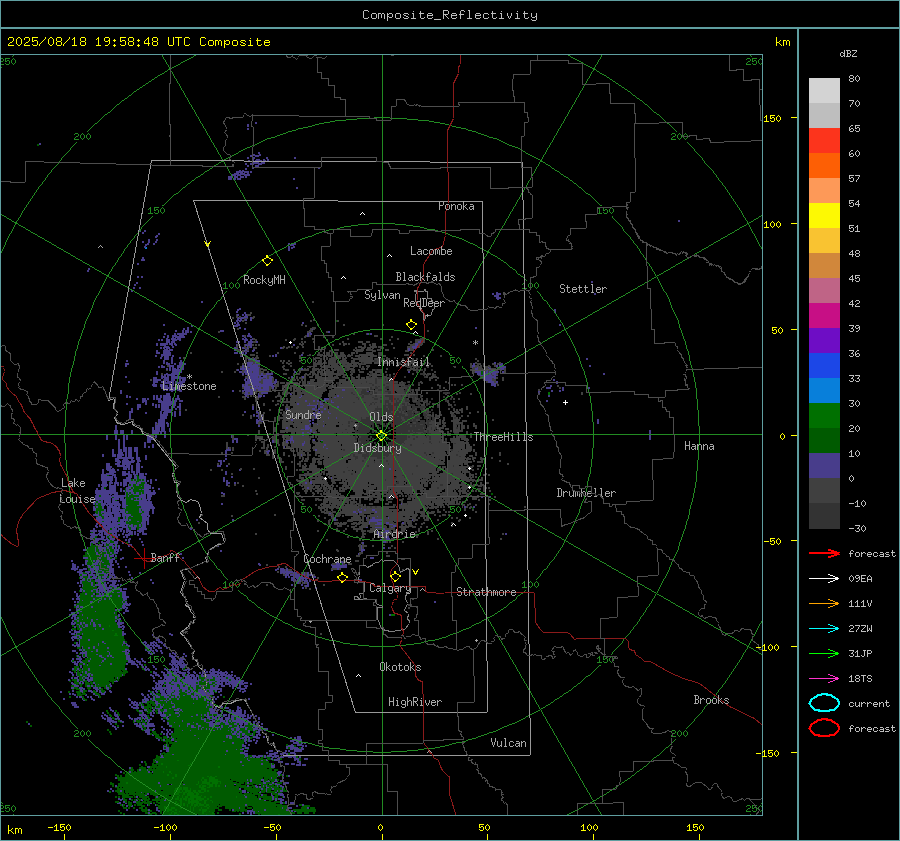Click the magenta 18TS arrow icon
The width and height of the screenshot is (900, 841).
tap(824, 679)
